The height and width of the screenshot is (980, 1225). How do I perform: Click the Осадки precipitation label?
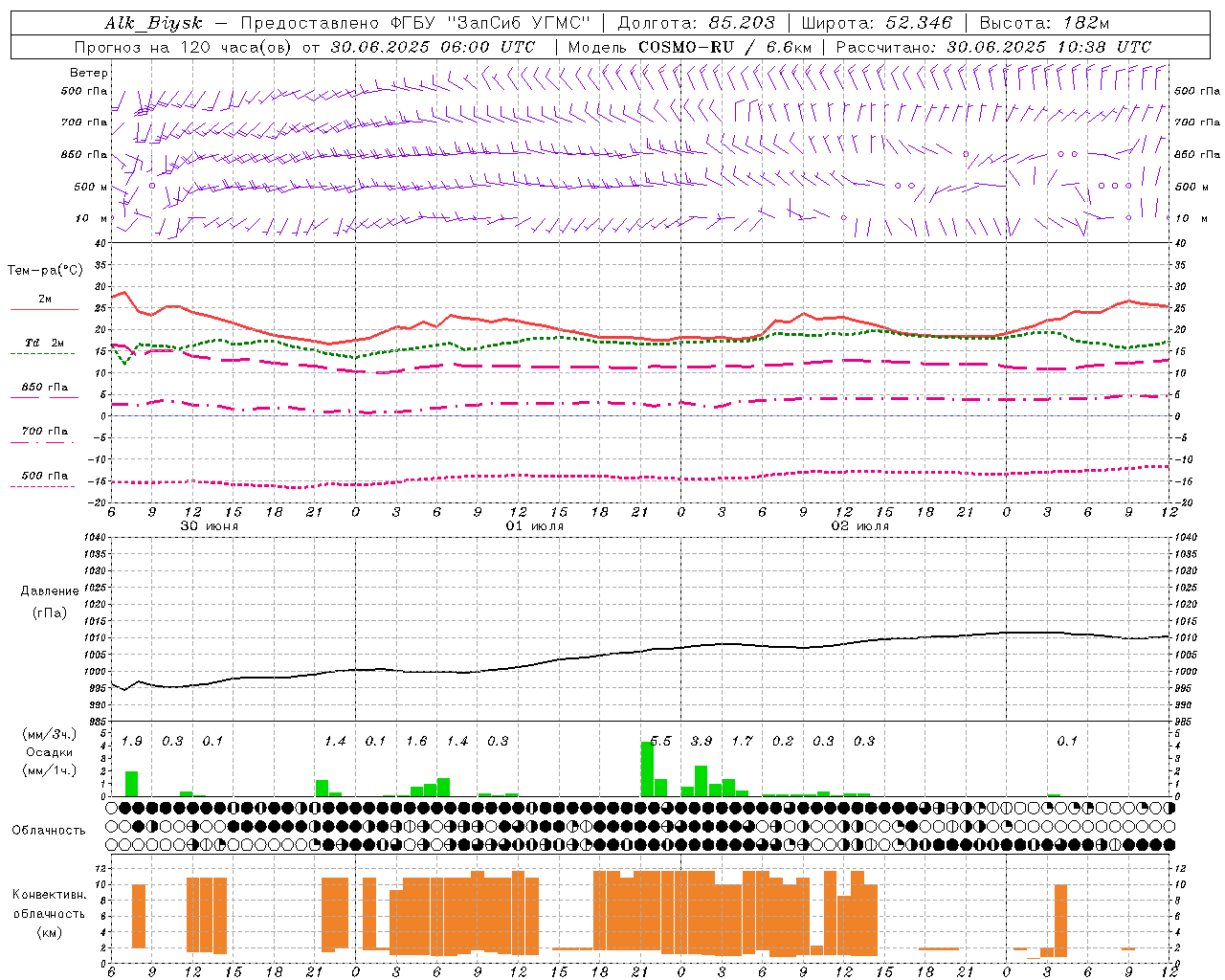[x=50, y=752]
